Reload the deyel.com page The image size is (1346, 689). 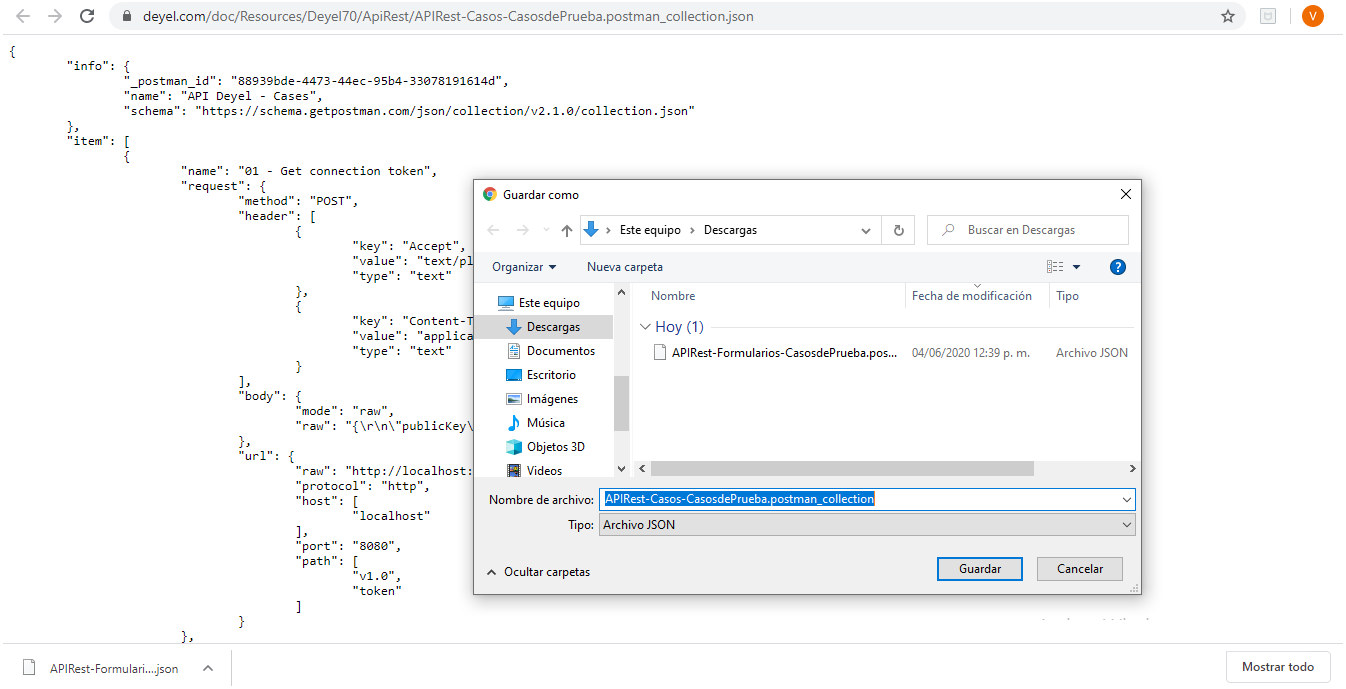pos(87,16)
